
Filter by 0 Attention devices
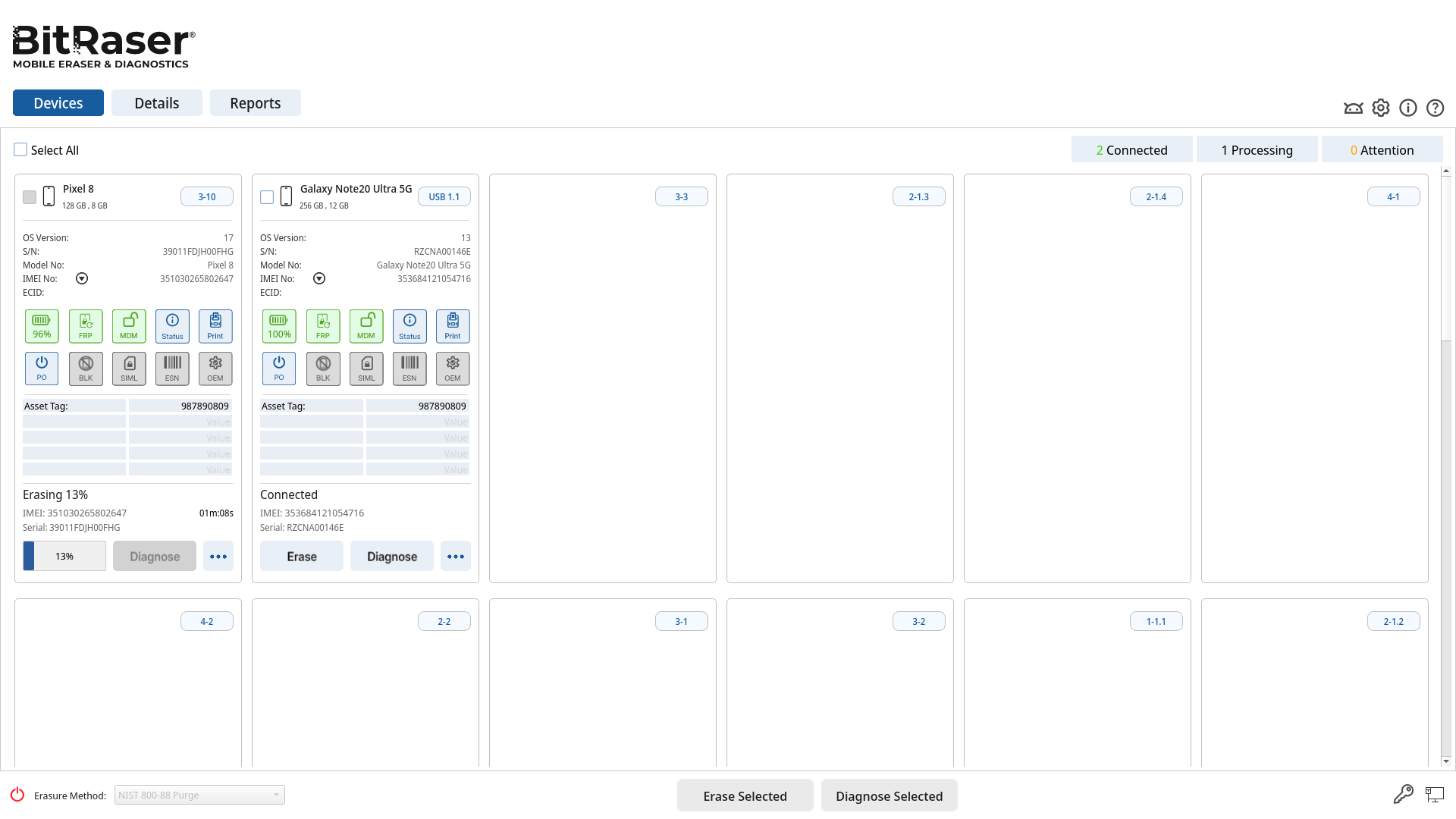(1382, 149)
